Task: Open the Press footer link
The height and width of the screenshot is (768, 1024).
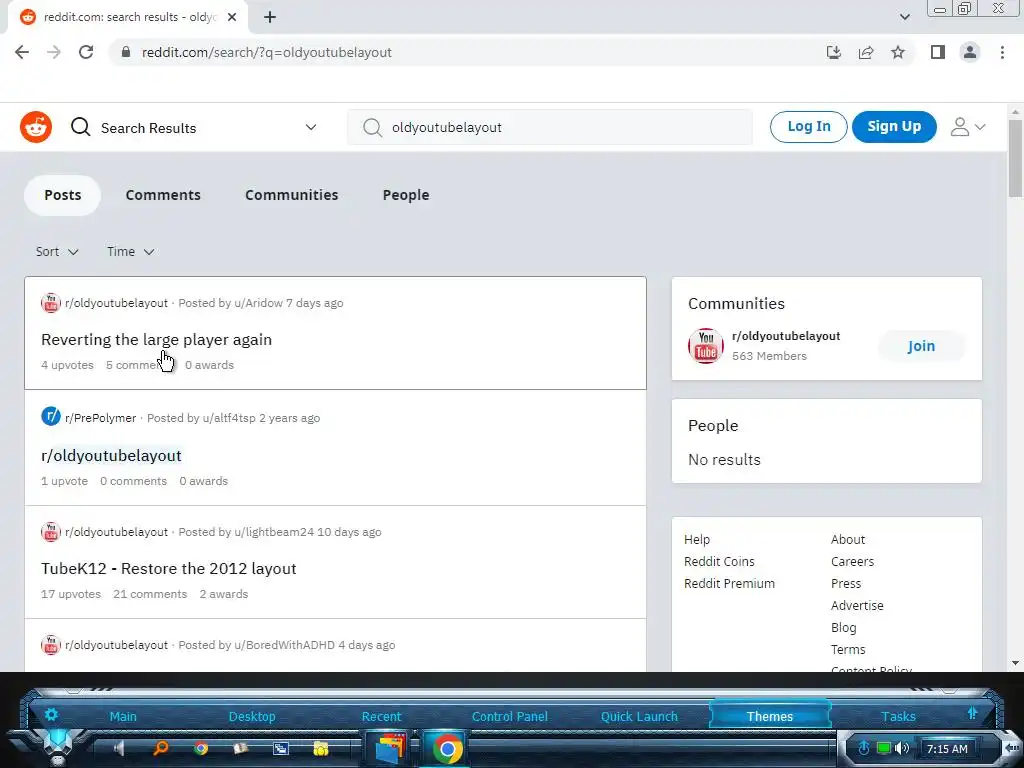Action: pos(846,584)
